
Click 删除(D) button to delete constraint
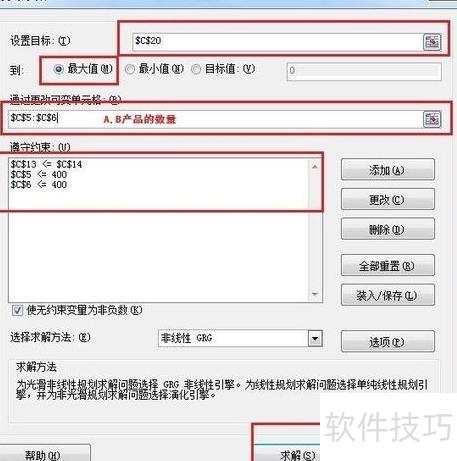(x=388, y=229)
